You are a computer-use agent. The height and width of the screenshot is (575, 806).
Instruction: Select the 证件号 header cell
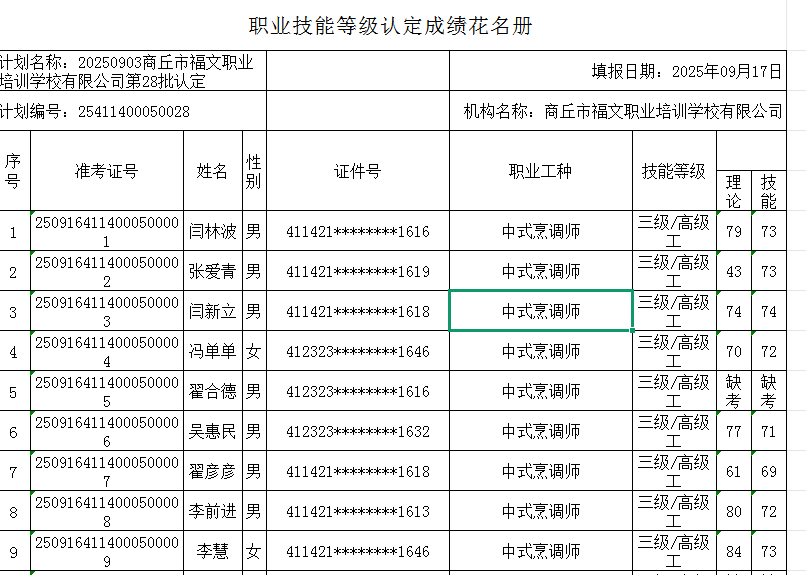pyautogui.click(x=357, y=171)
